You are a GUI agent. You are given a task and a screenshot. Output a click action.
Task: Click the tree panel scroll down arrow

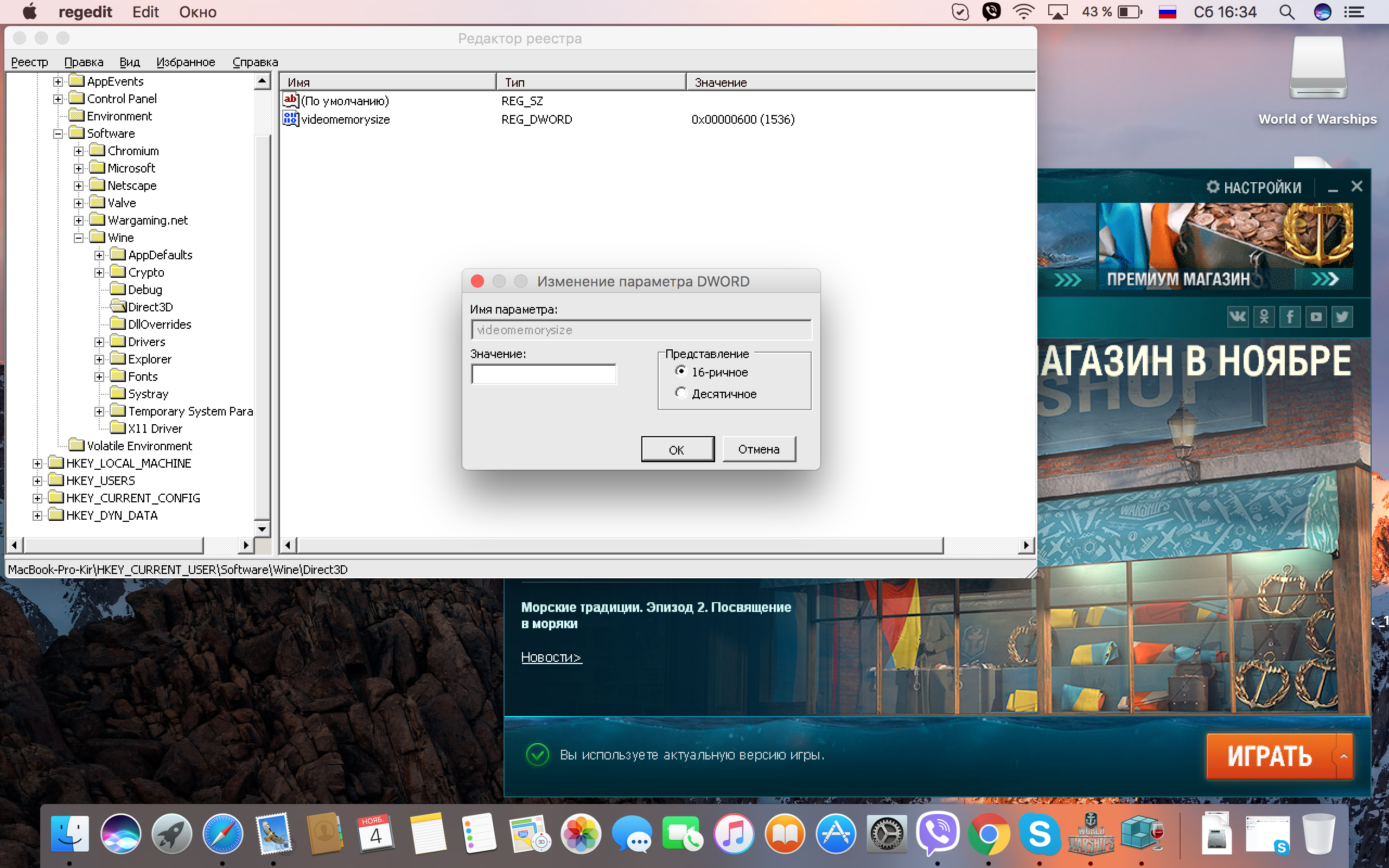[x=262, y=529]
